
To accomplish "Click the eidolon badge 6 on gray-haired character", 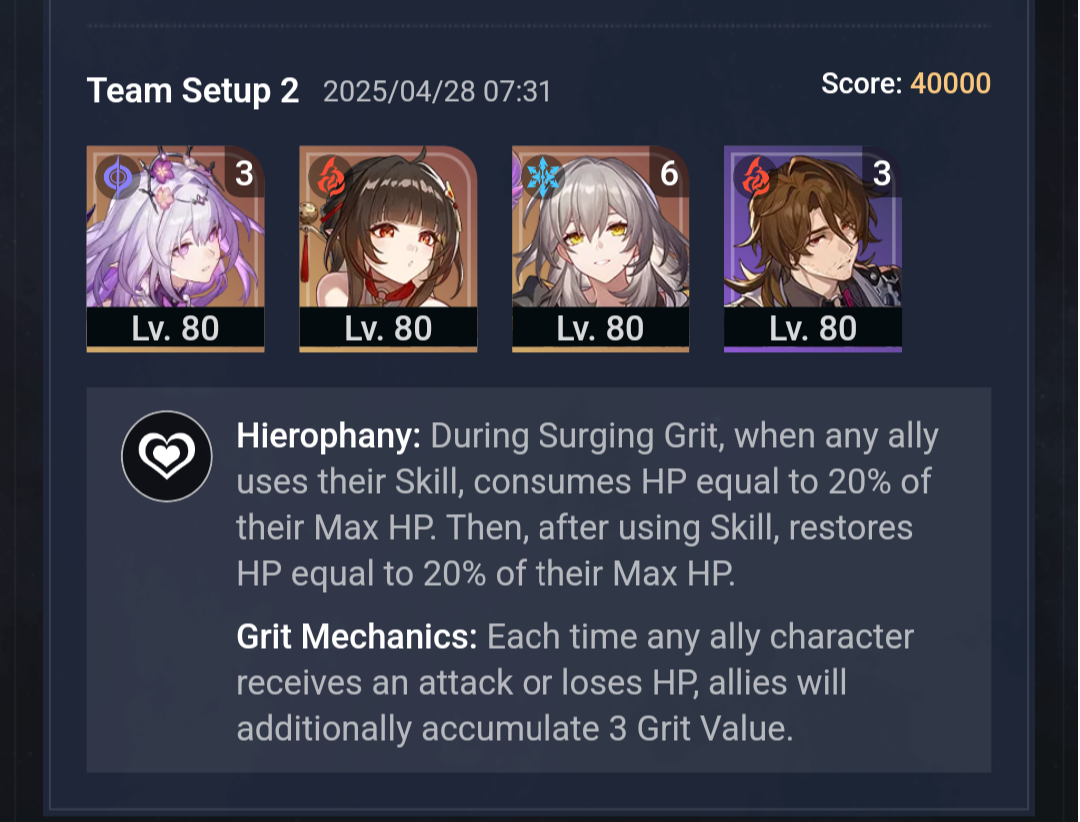I will (669, 172).
